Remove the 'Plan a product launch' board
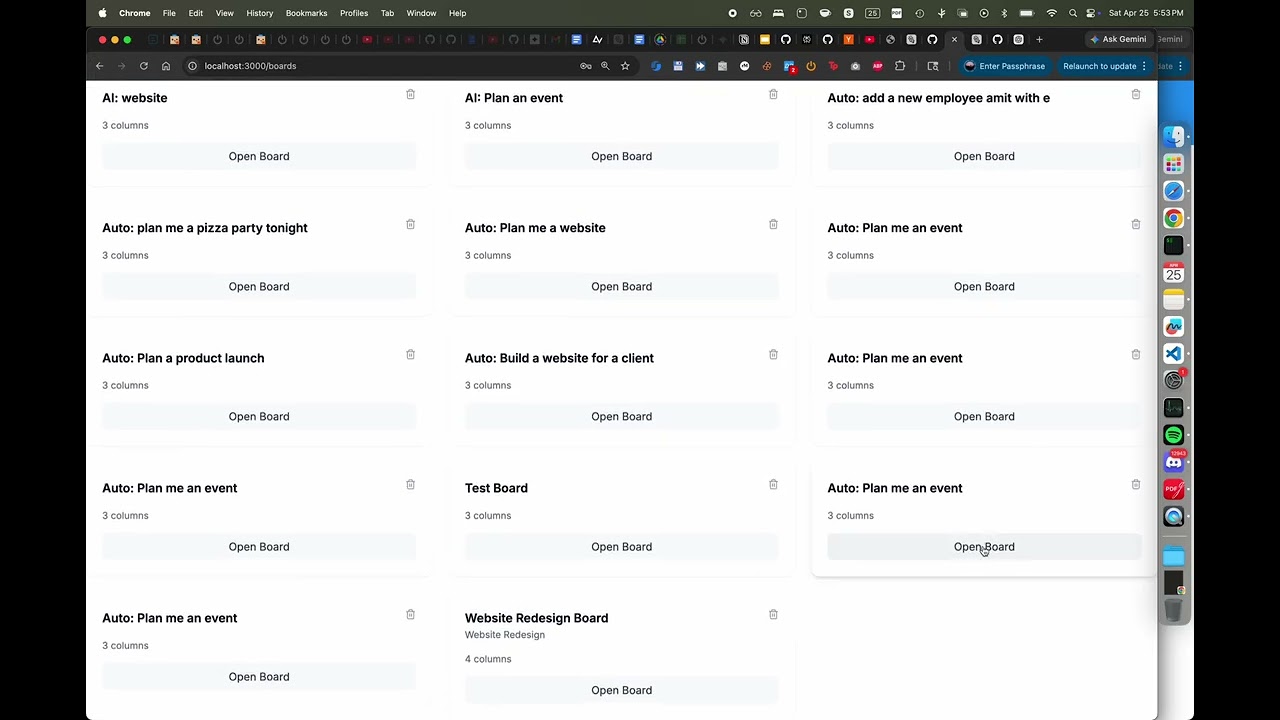Viewport: 1280px width, 720px height. 410,354
